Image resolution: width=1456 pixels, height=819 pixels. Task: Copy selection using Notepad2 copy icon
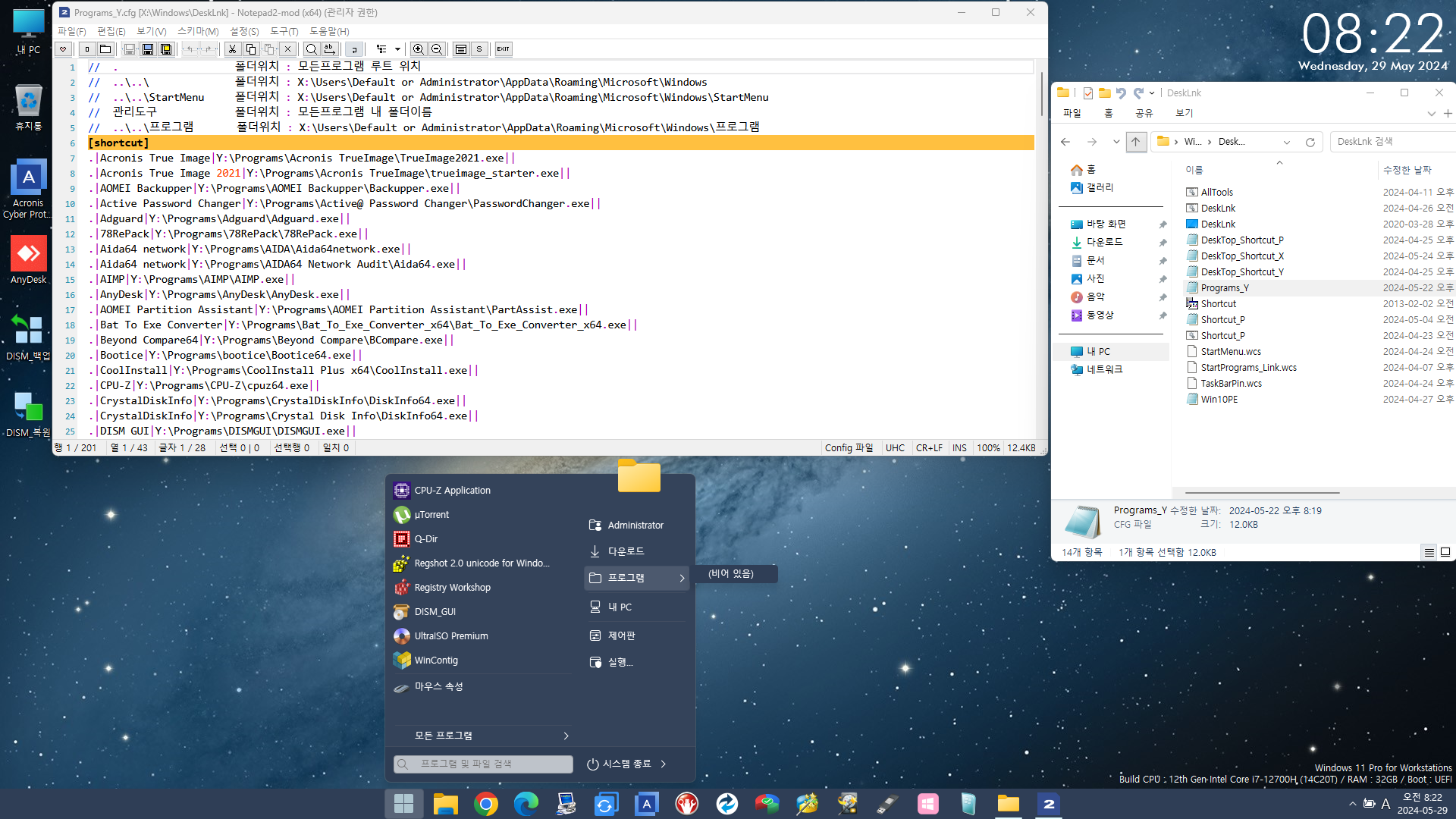pyautogui.click(x=251, y=49)
